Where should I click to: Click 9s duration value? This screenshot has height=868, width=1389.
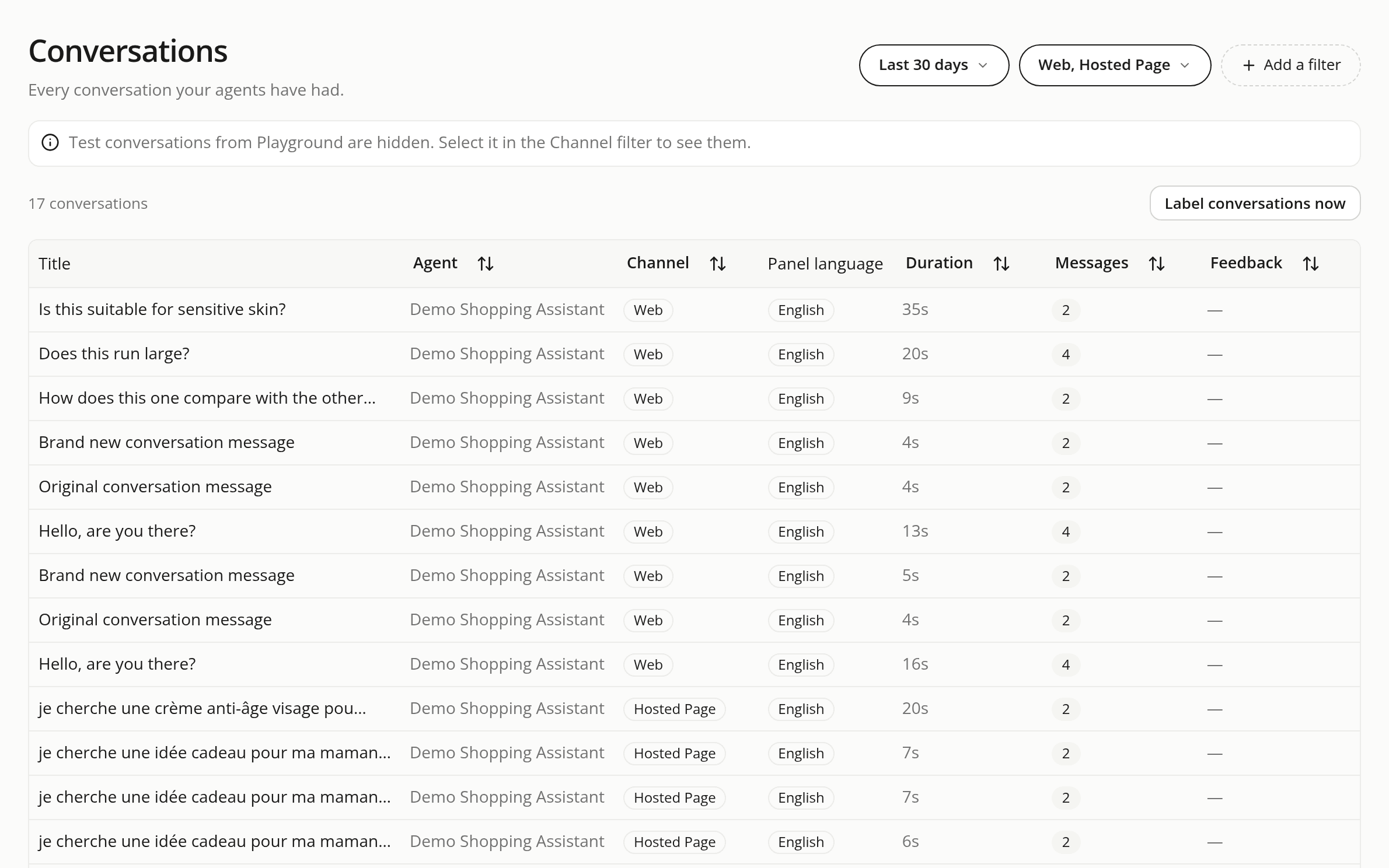(x=910, y=398)
